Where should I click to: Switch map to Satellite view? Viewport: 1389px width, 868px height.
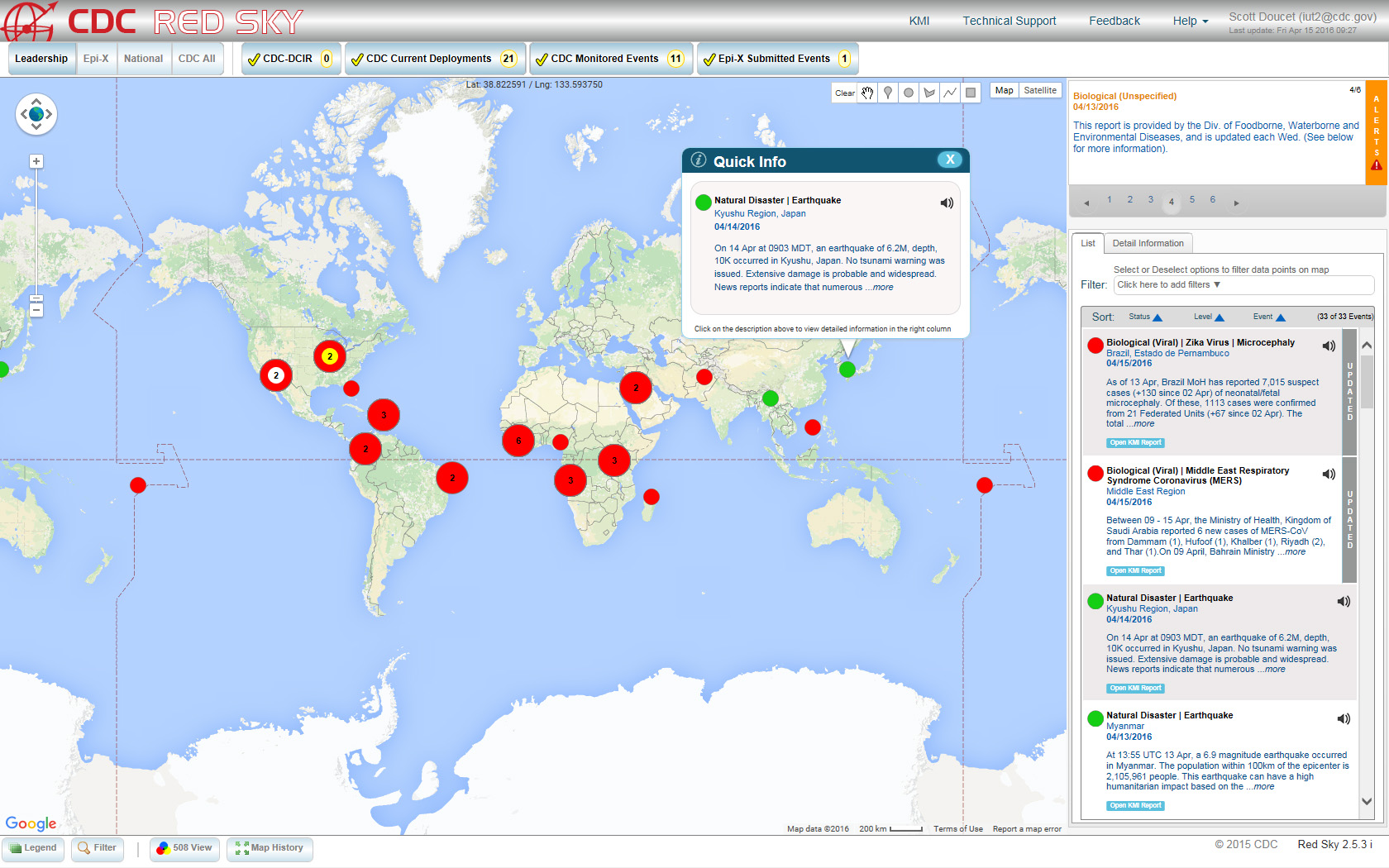tap(1040, 91)
